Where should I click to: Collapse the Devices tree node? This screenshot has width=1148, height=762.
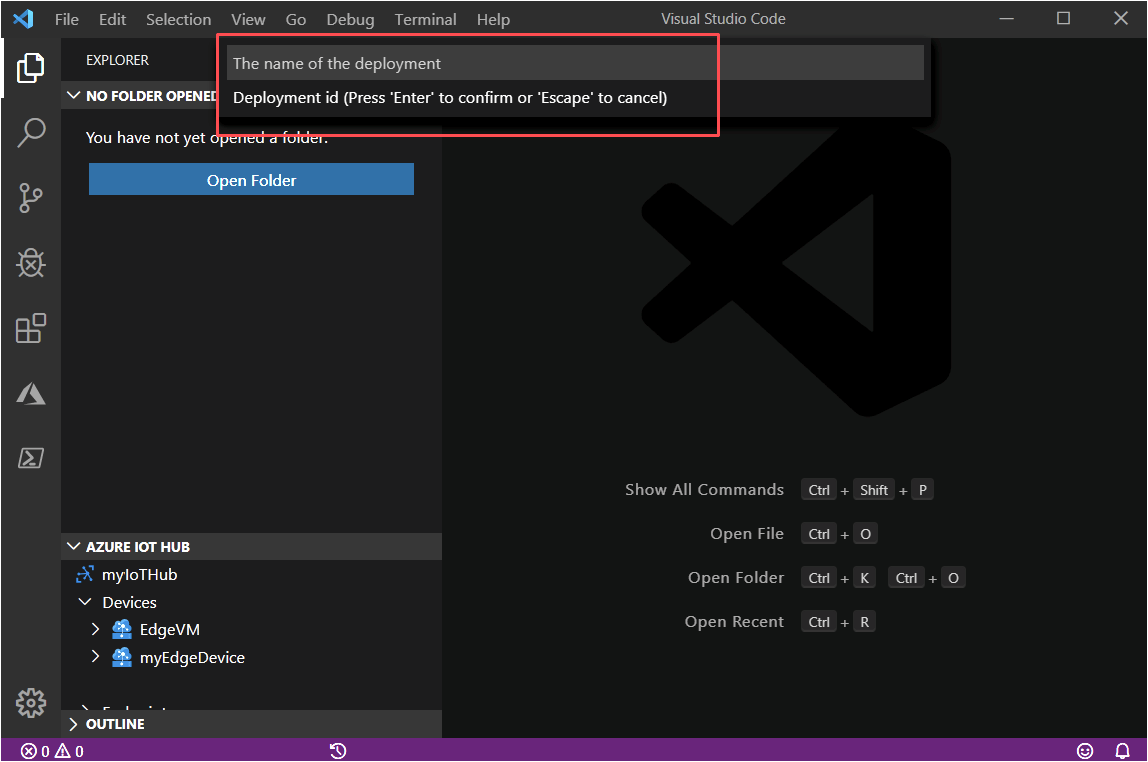tap(85, 602)
